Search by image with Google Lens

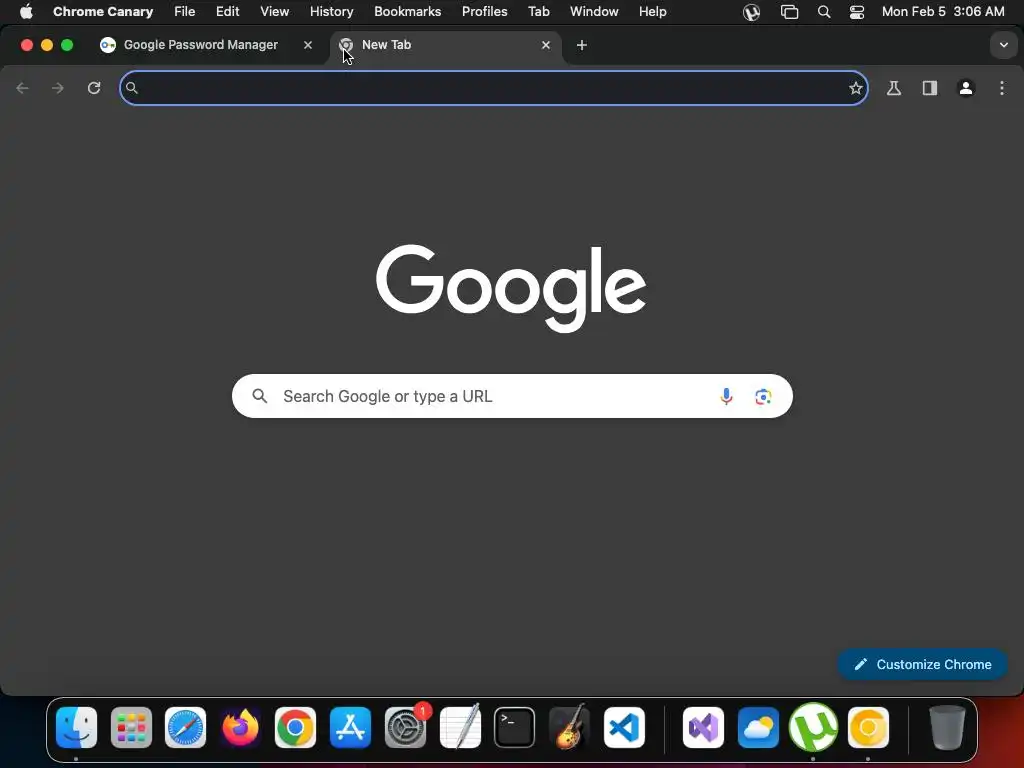[763, 396]
